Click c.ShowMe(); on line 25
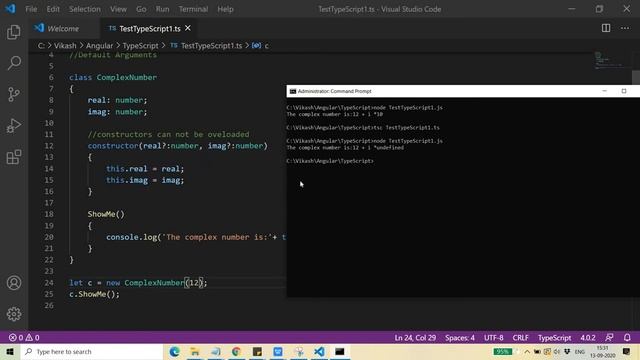 94,294
